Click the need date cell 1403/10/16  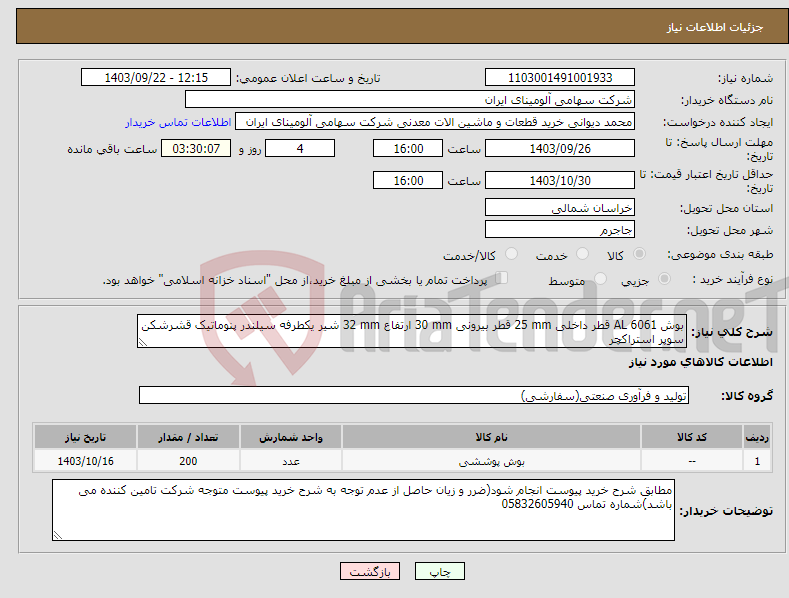86,461
